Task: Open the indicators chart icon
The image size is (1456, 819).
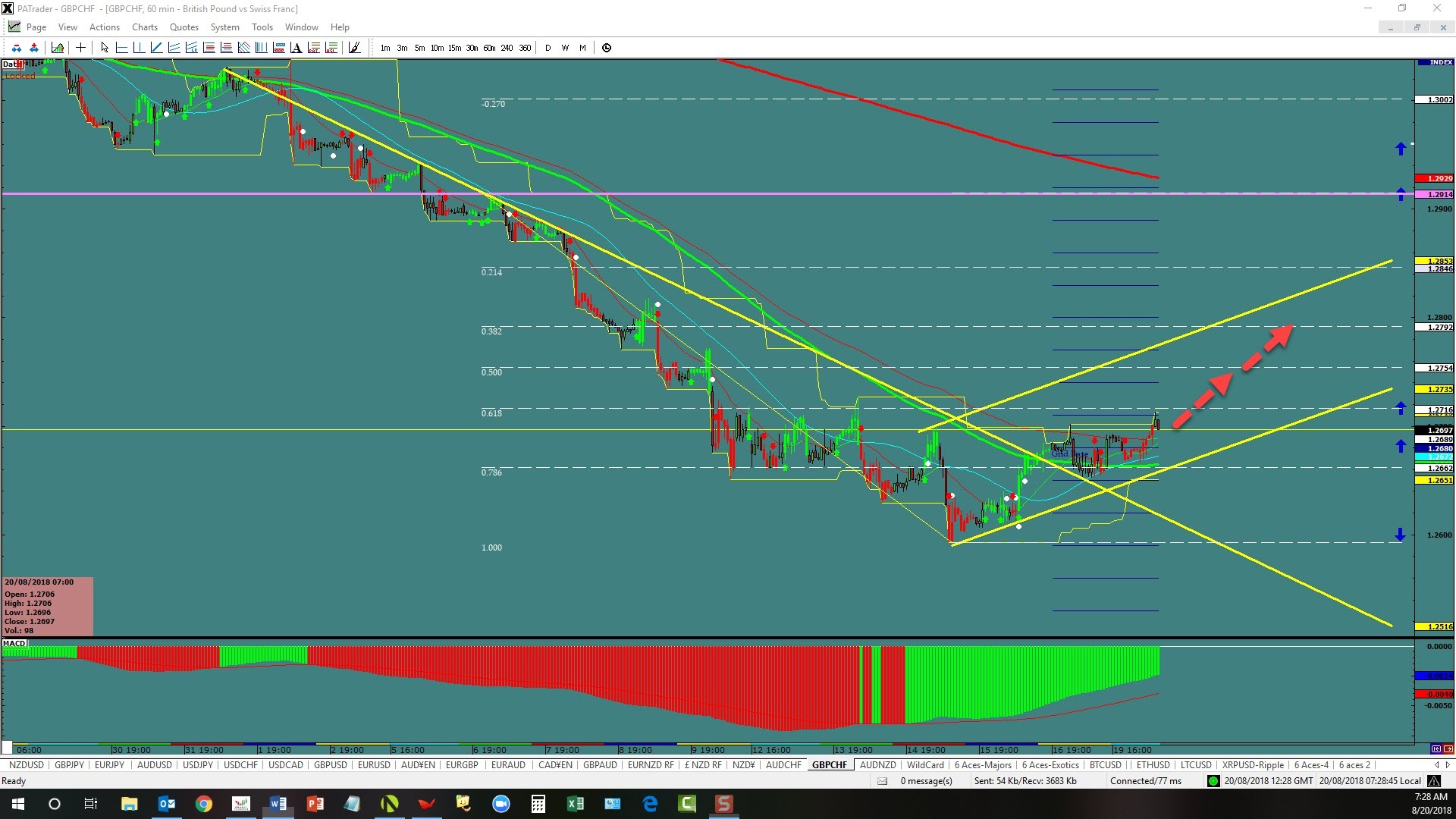Action: point(58,48)
